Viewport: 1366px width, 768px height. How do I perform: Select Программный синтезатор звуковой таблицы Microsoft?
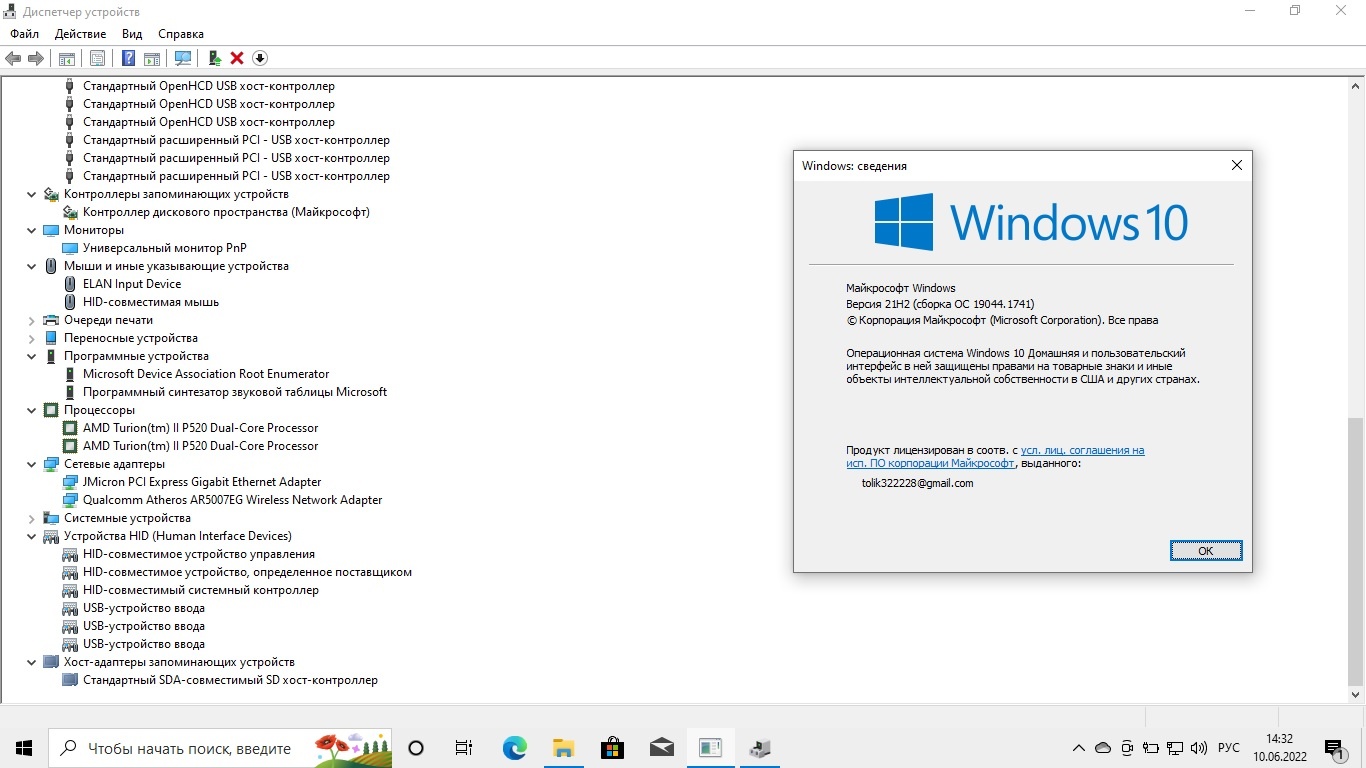[x=235, y=392]
